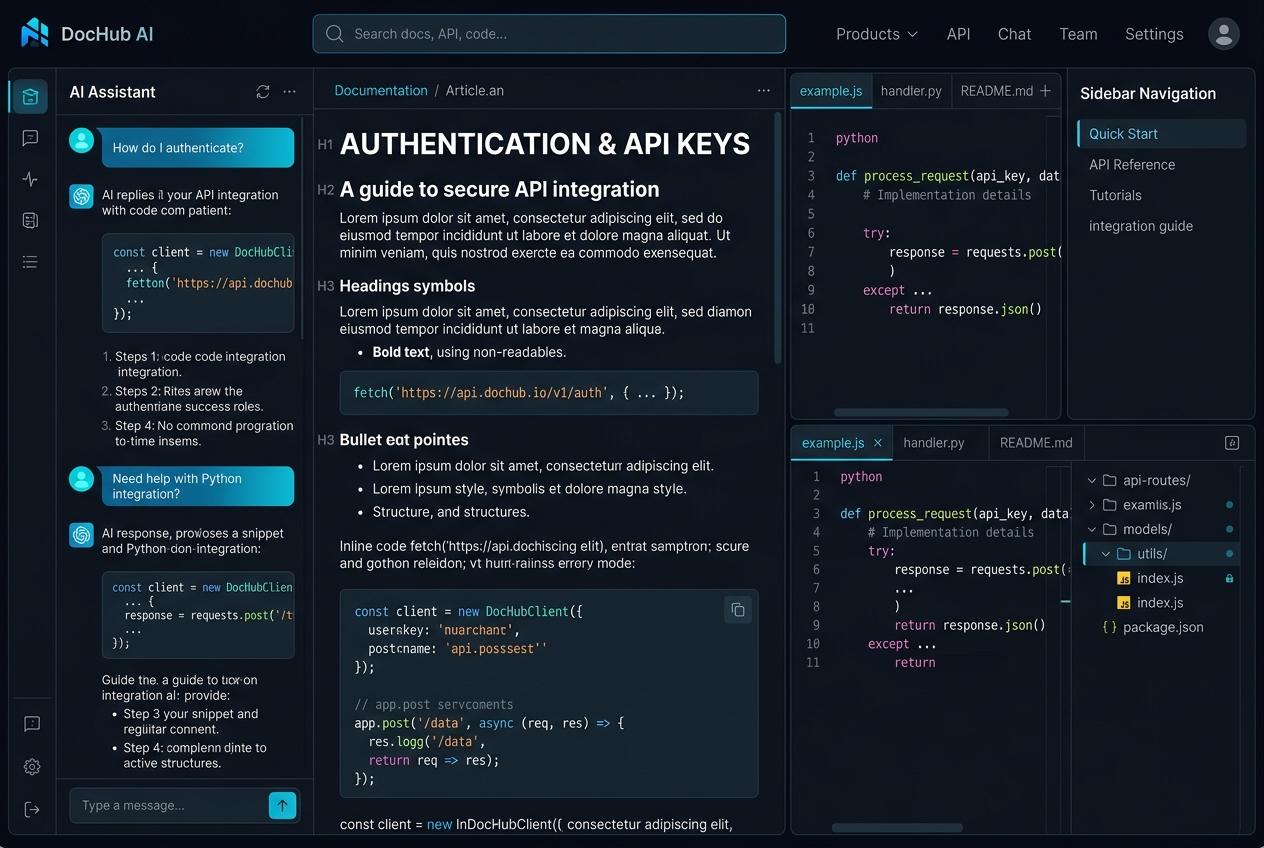Open the API menu item

pos(958,34)
